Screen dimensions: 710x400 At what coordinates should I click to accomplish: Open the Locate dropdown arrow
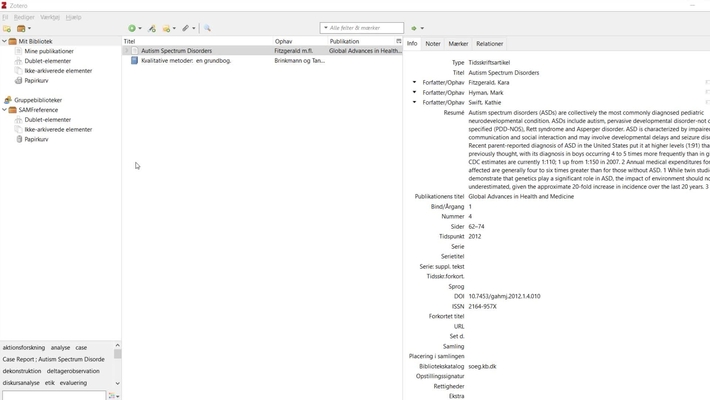pyautogui.click(x=422, y=28)
